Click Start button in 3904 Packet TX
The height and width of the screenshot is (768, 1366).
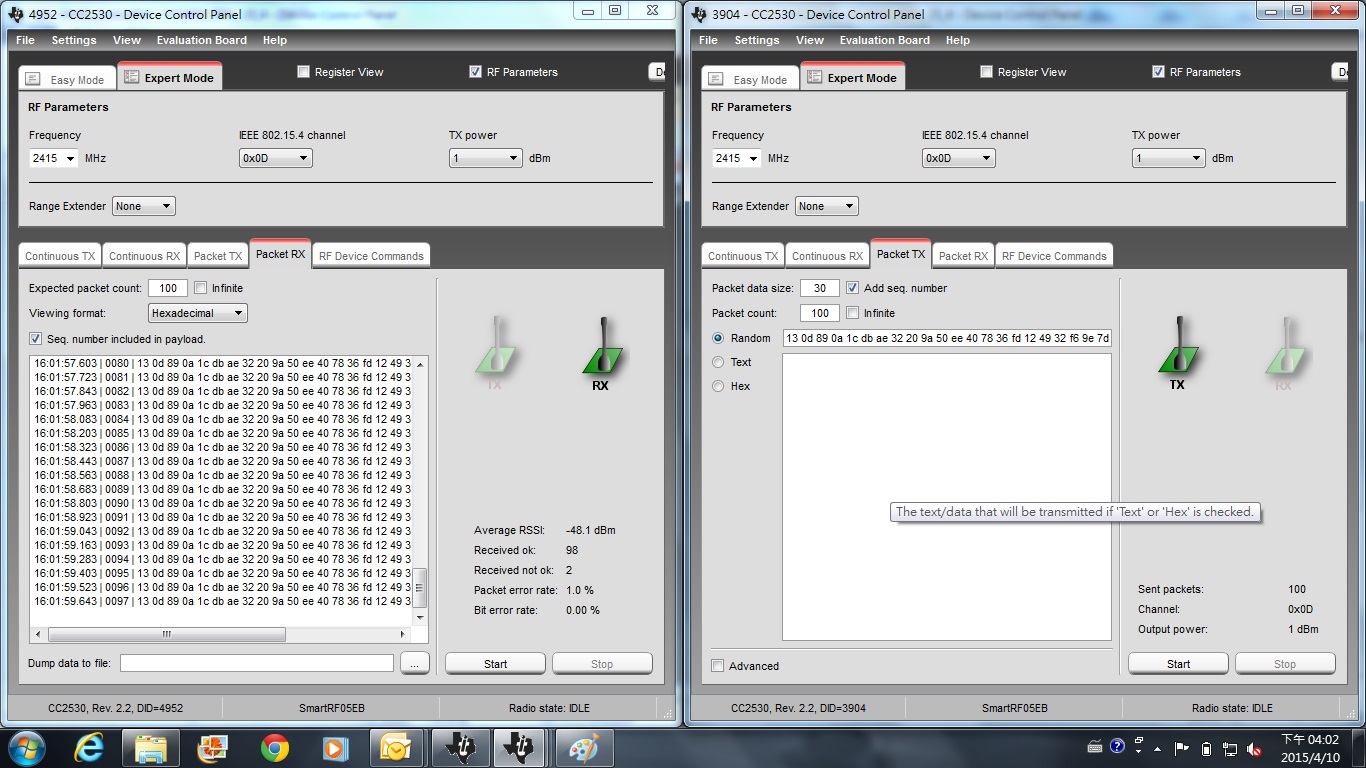[1178, 664]
